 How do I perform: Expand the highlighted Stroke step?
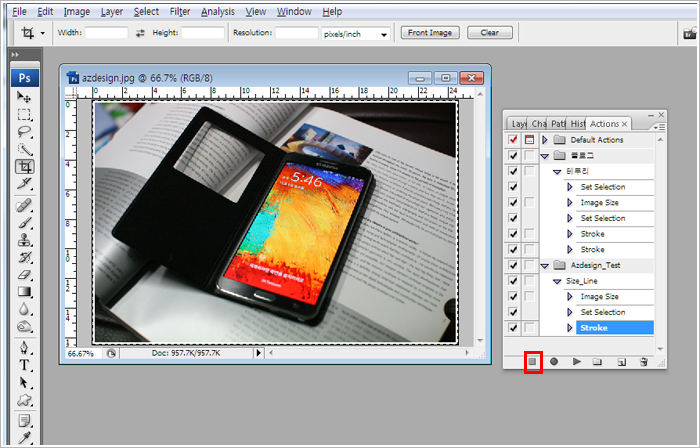(x=570, y=328)
